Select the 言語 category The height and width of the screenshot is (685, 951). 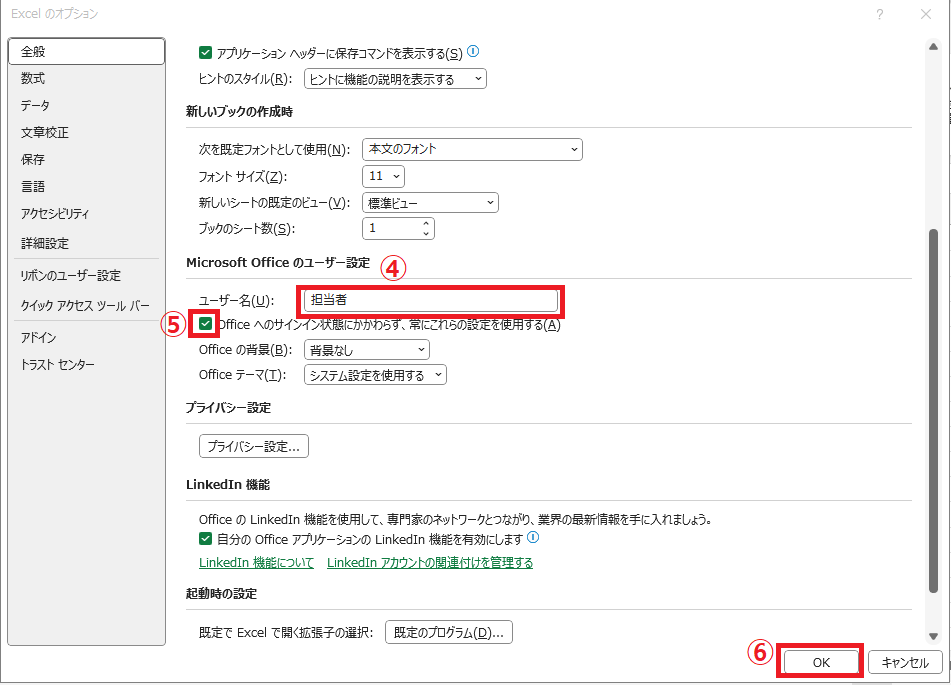click(86, 186)
